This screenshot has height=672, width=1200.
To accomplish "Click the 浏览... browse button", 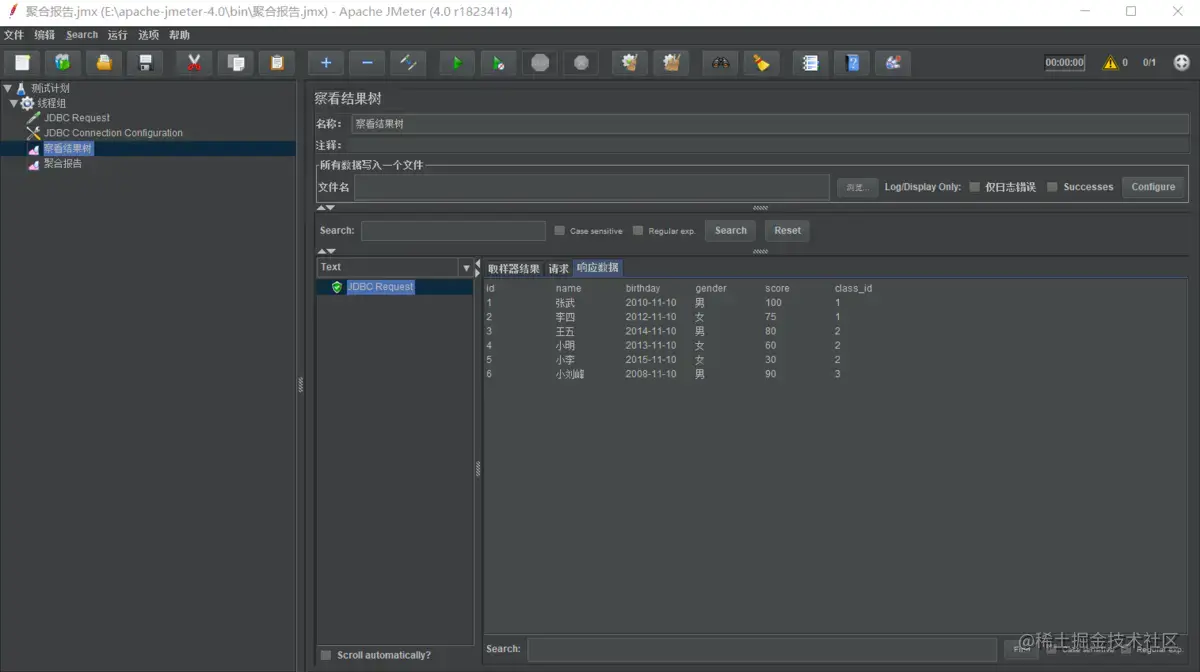I will pos(857,187).
